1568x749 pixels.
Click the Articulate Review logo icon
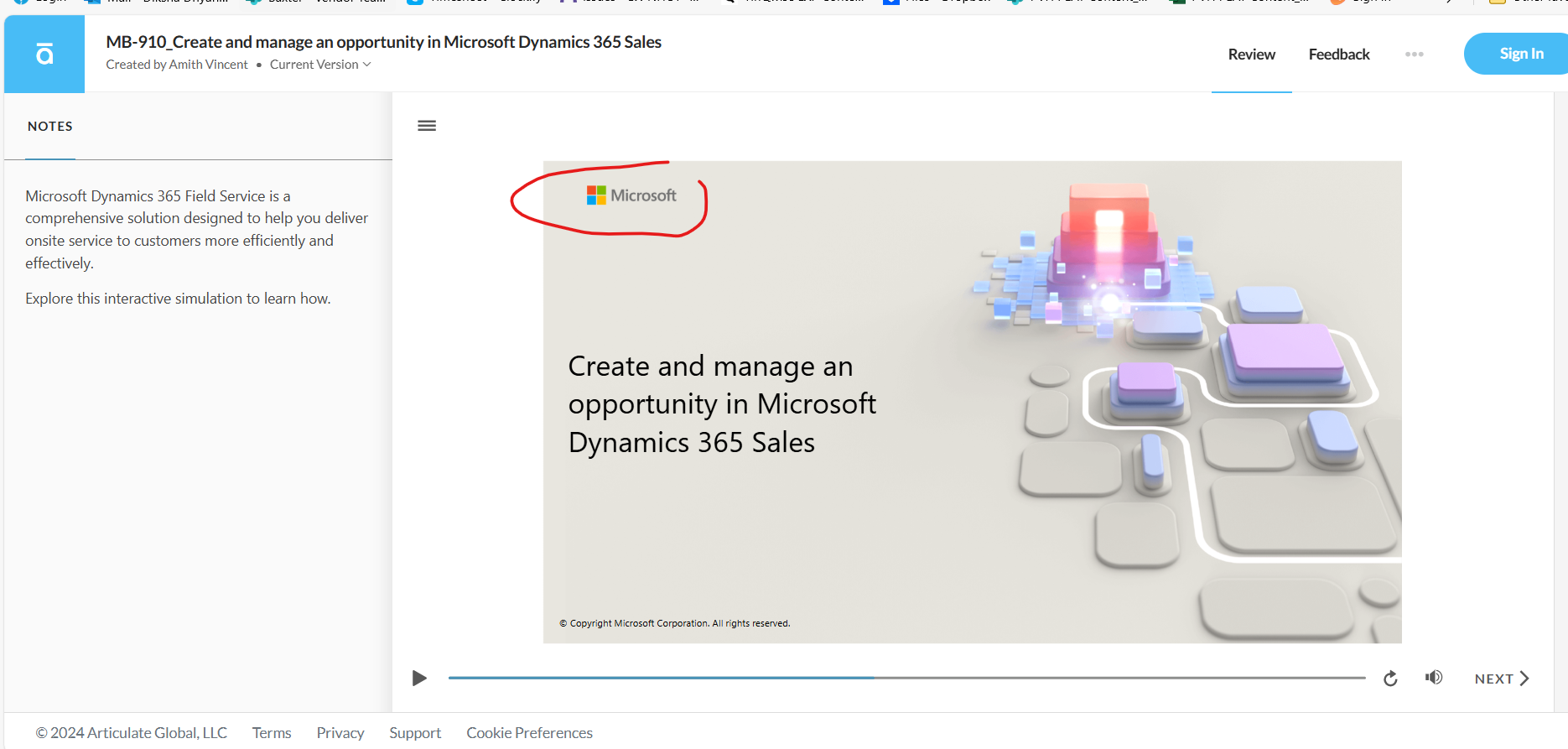44,55
